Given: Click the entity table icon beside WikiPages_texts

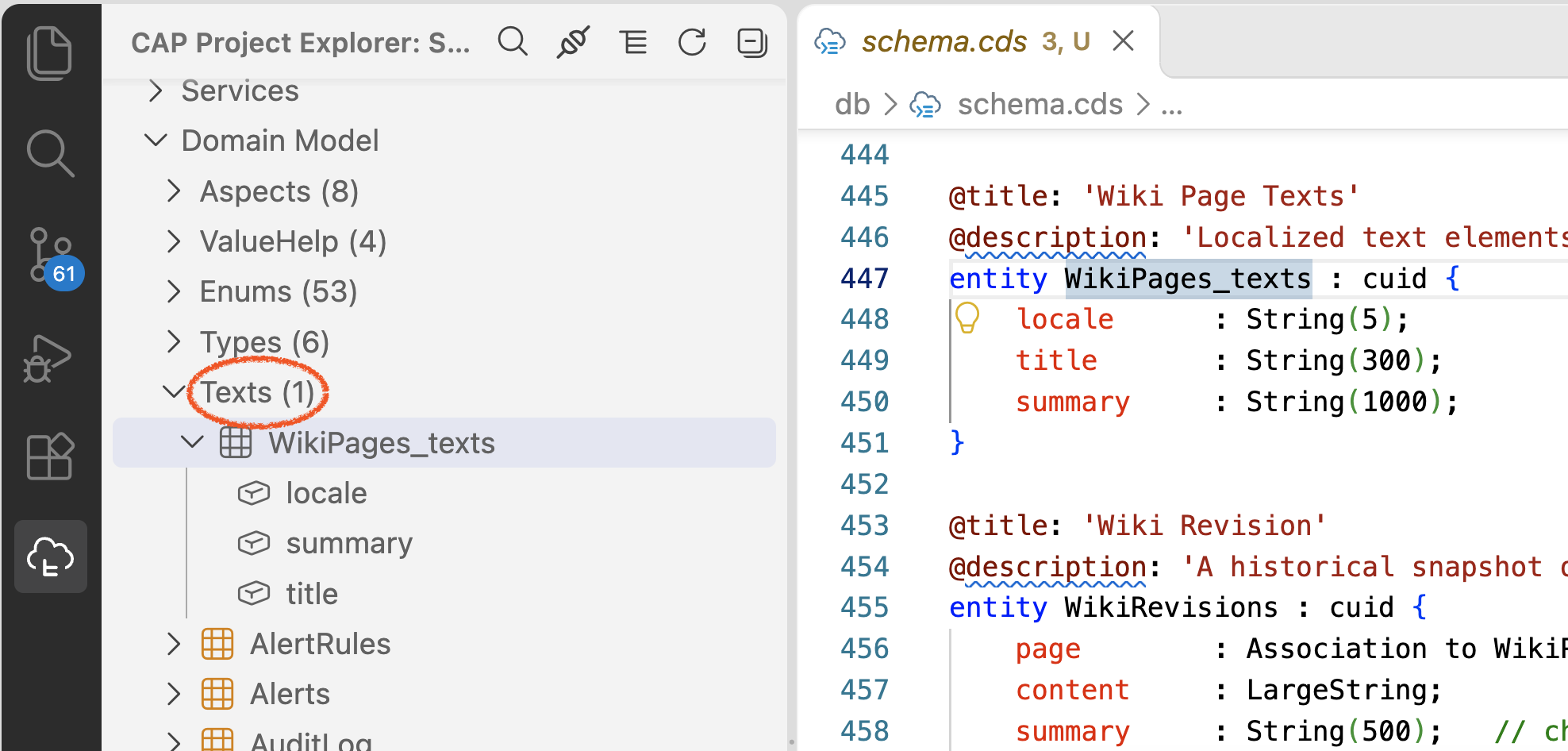Looking at the screenshot, I should [236, 442].
